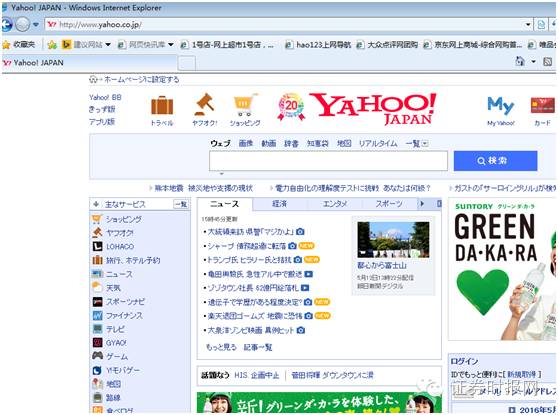
Task: Click the compatibility view page icon
Action: point(541,25)
